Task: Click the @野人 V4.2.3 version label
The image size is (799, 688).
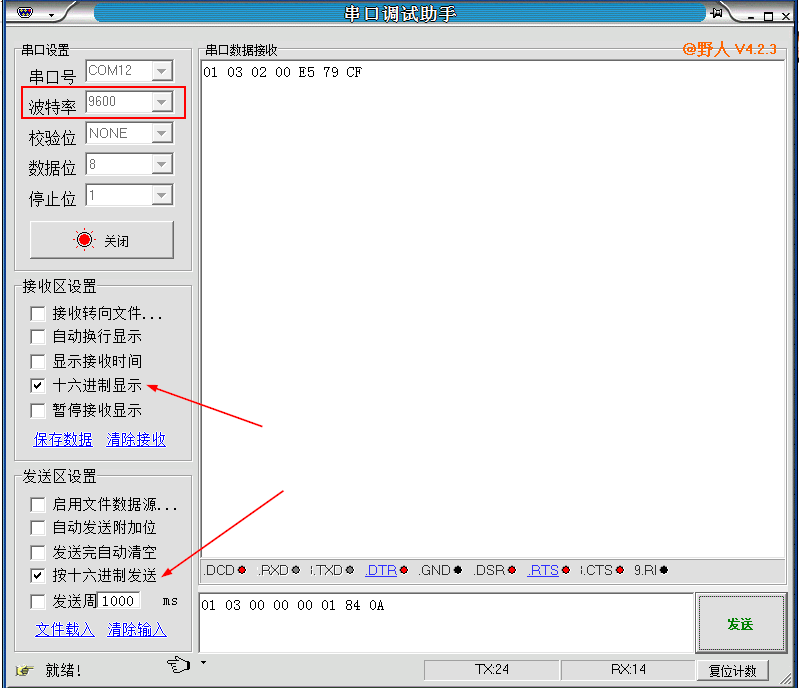Action: pos(730,49)
